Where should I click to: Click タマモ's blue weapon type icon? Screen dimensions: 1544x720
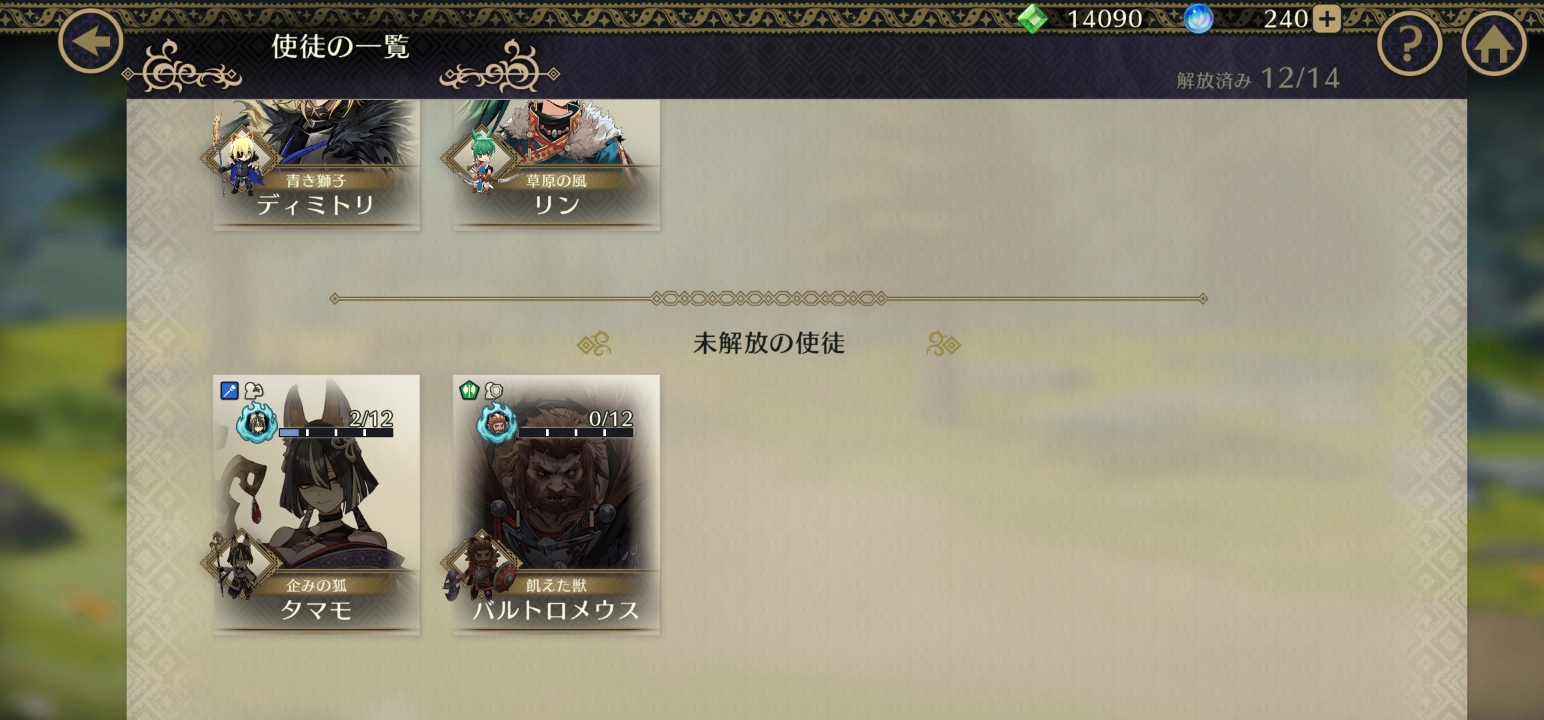229,390
